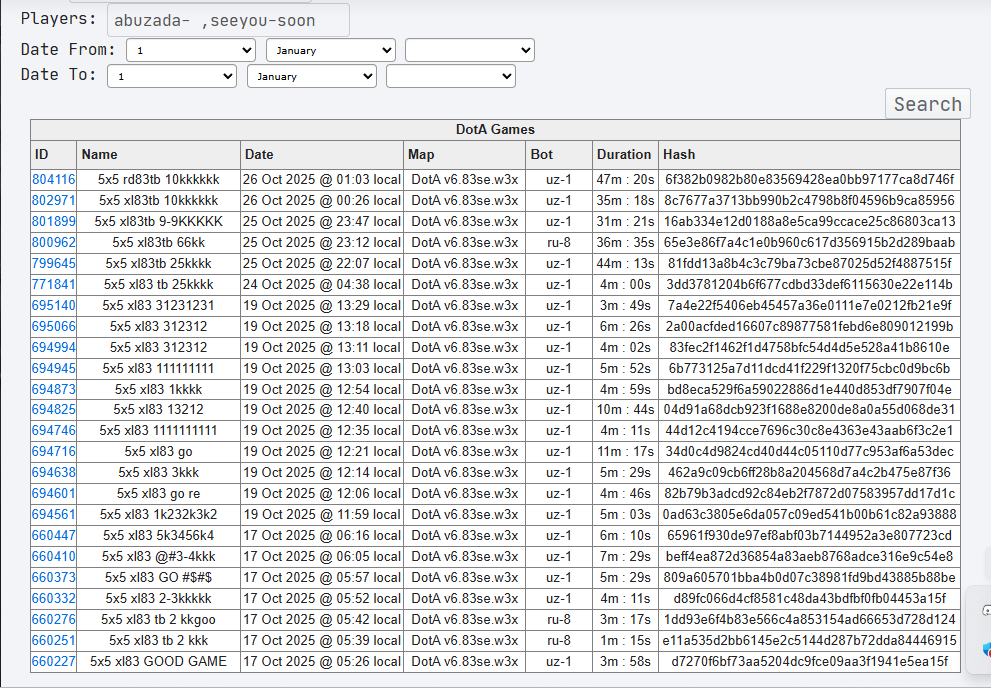Open game ID 771841 link
This screenshot has height=688, width=991.
(x=54, y=284)
